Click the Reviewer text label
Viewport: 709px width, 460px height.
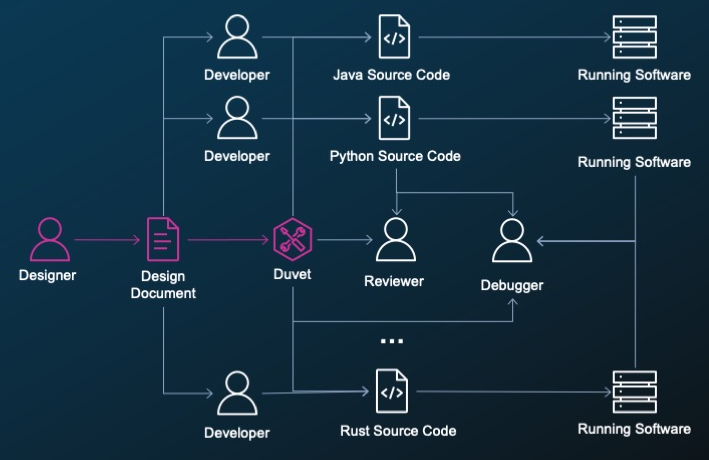tap(394, 281)
